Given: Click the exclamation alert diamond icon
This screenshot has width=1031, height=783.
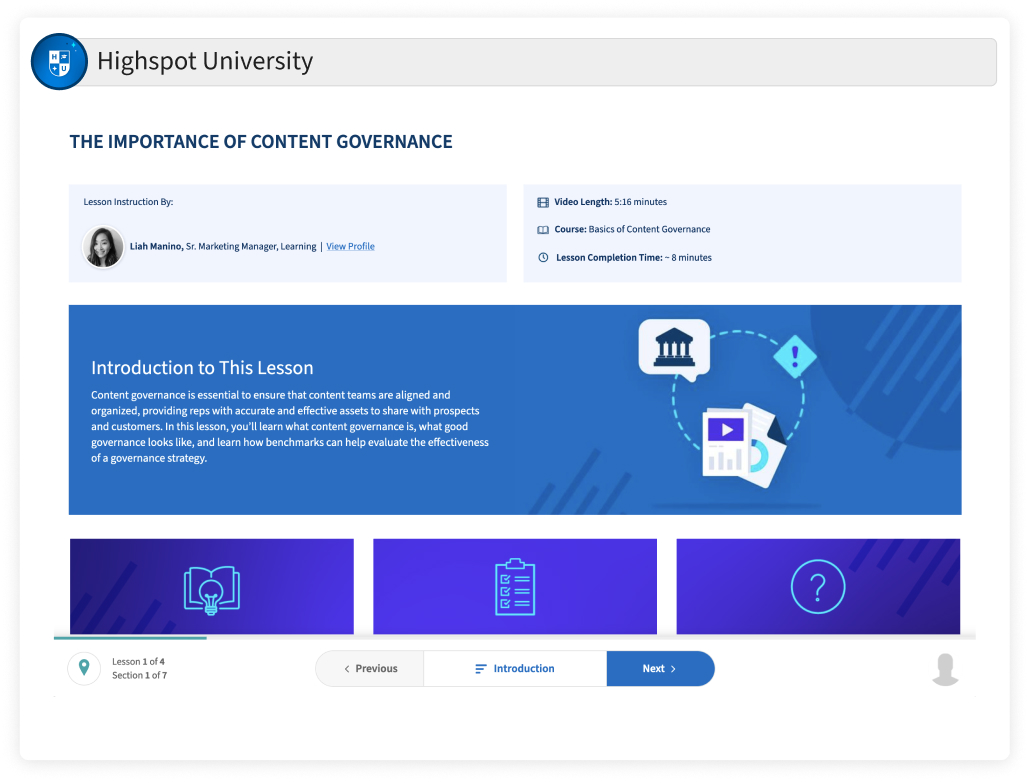Looking at the screenshot, I should point(795,355).
